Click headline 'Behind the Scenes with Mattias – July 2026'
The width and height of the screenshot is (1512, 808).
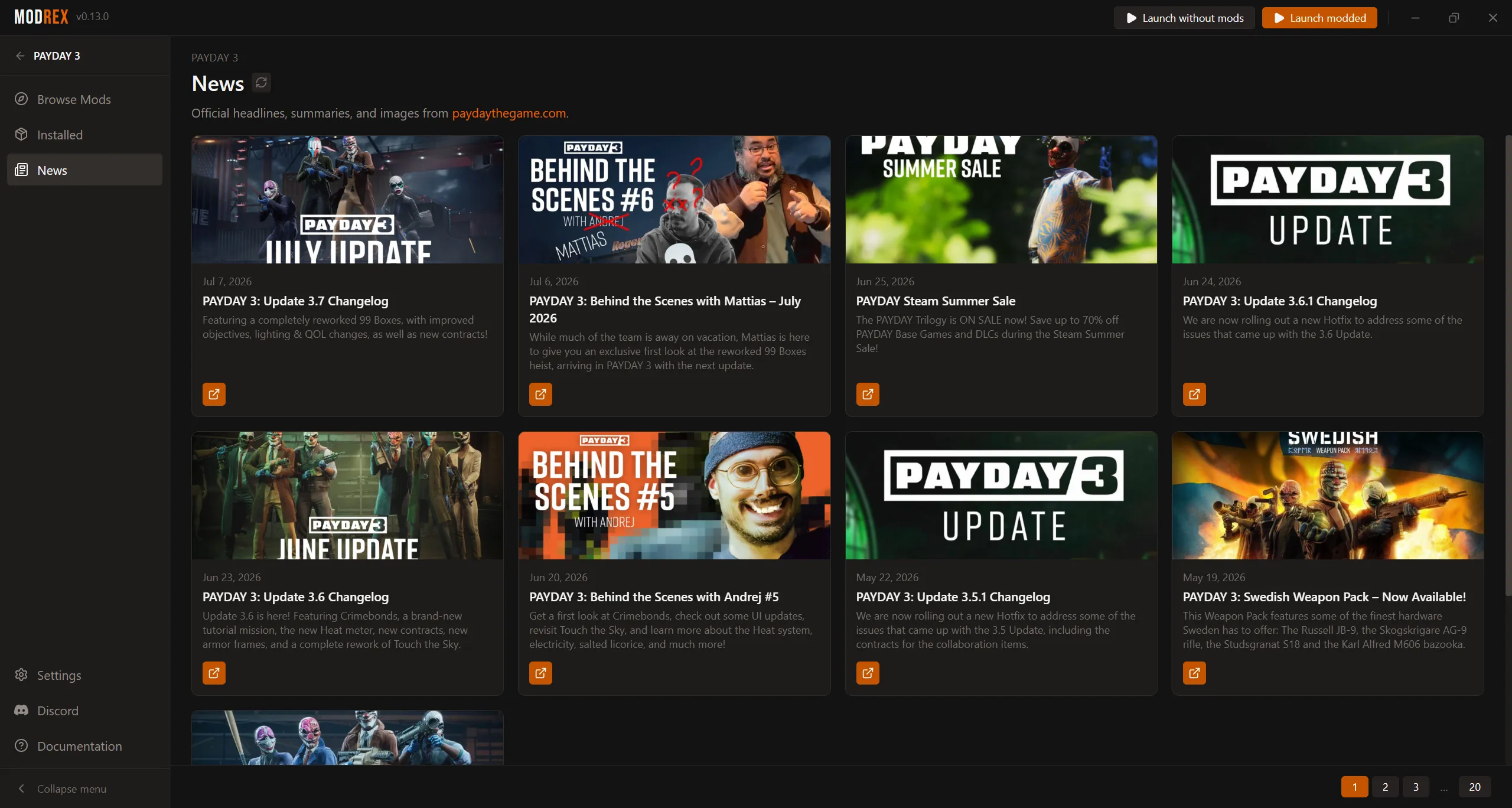point(665,309)
